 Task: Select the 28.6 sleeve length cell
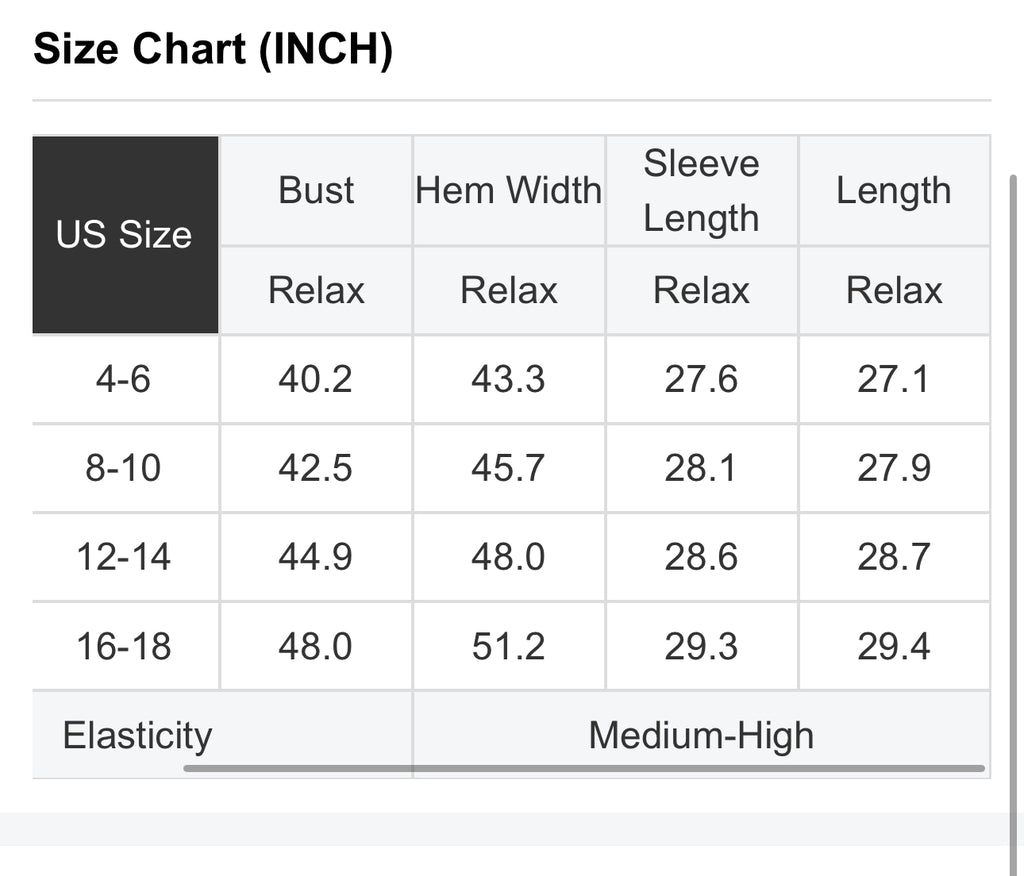click(x=701, y=557)
